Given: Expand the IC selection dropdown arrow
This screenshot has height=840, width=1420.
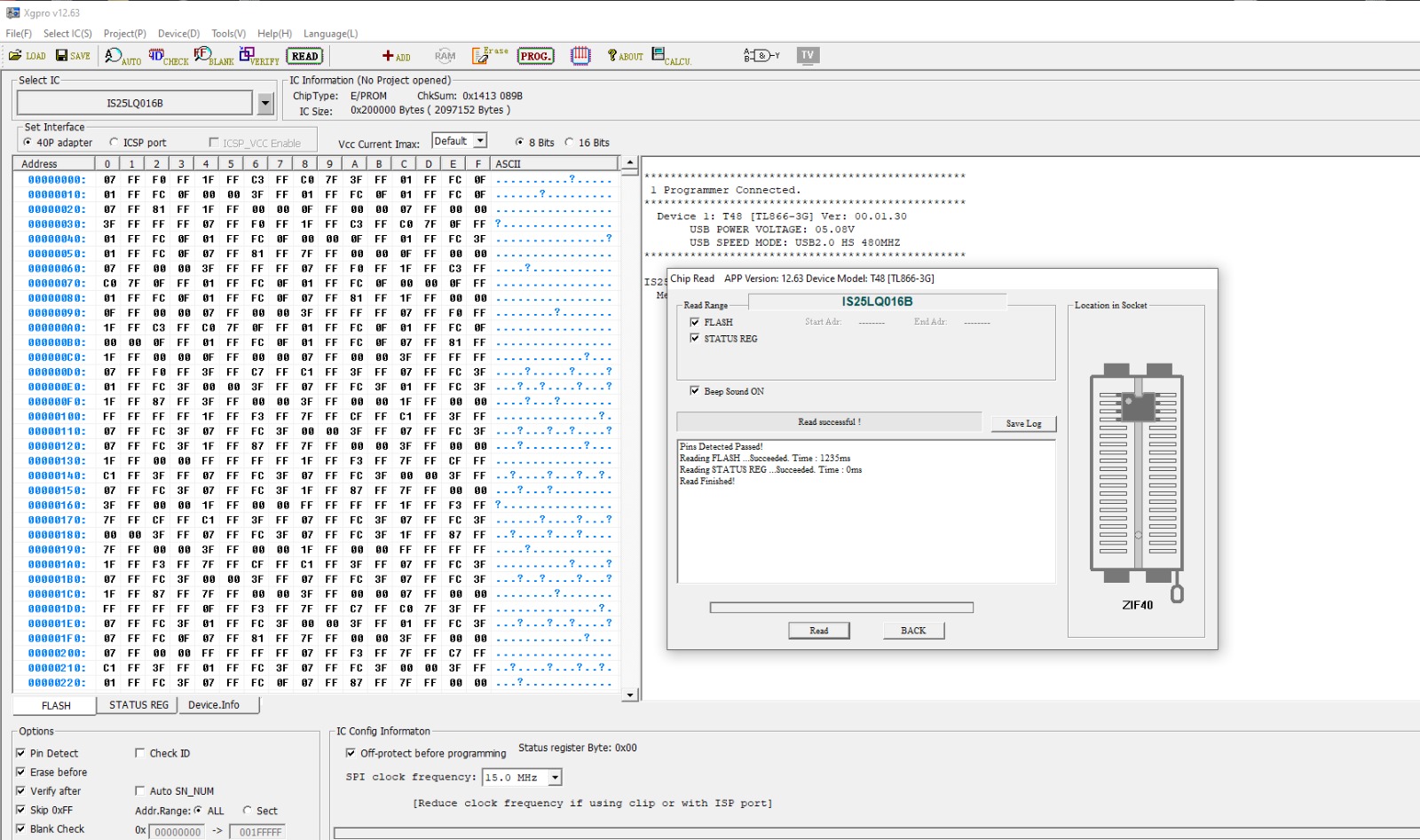Looking at the screenshot, I should point(265,104).
